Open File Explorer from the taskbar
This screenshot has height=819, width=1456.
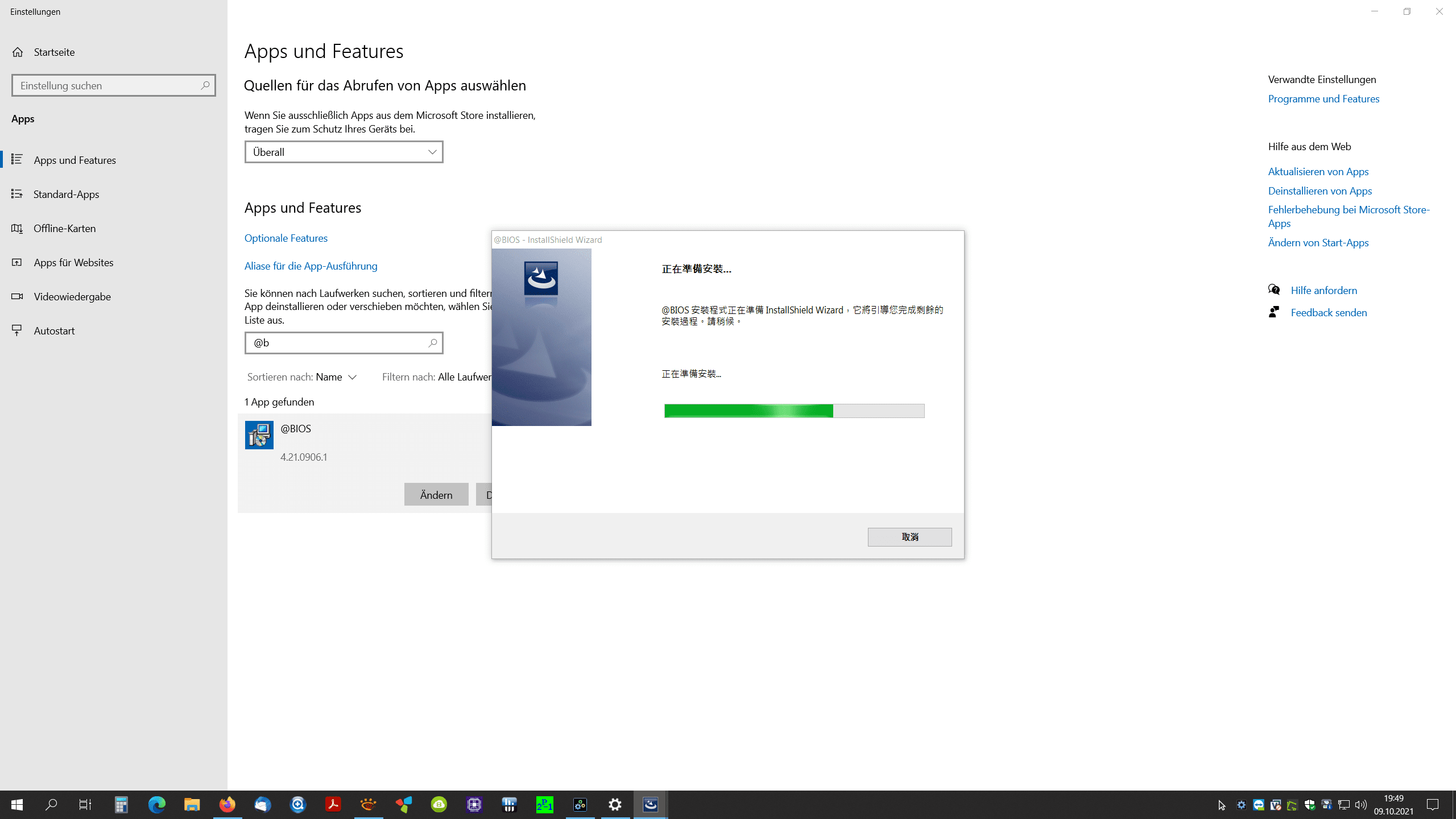(192, 805)
